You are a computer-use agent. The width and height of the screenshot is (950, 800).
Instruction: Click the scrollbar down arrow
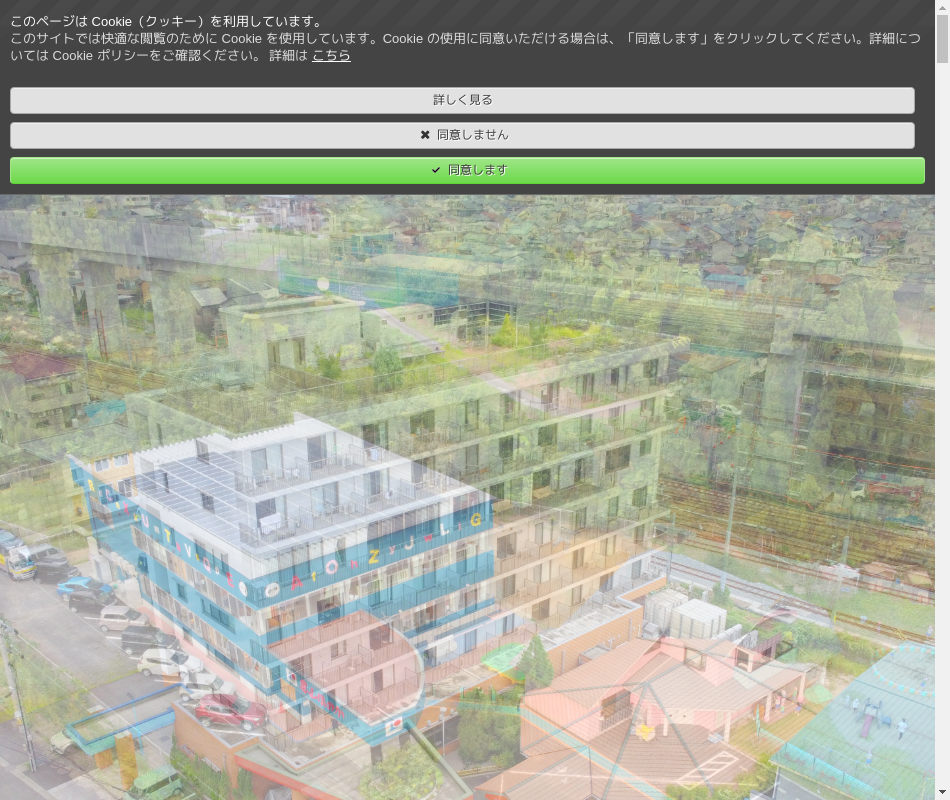pyautogui.click(x=942, y=792)
